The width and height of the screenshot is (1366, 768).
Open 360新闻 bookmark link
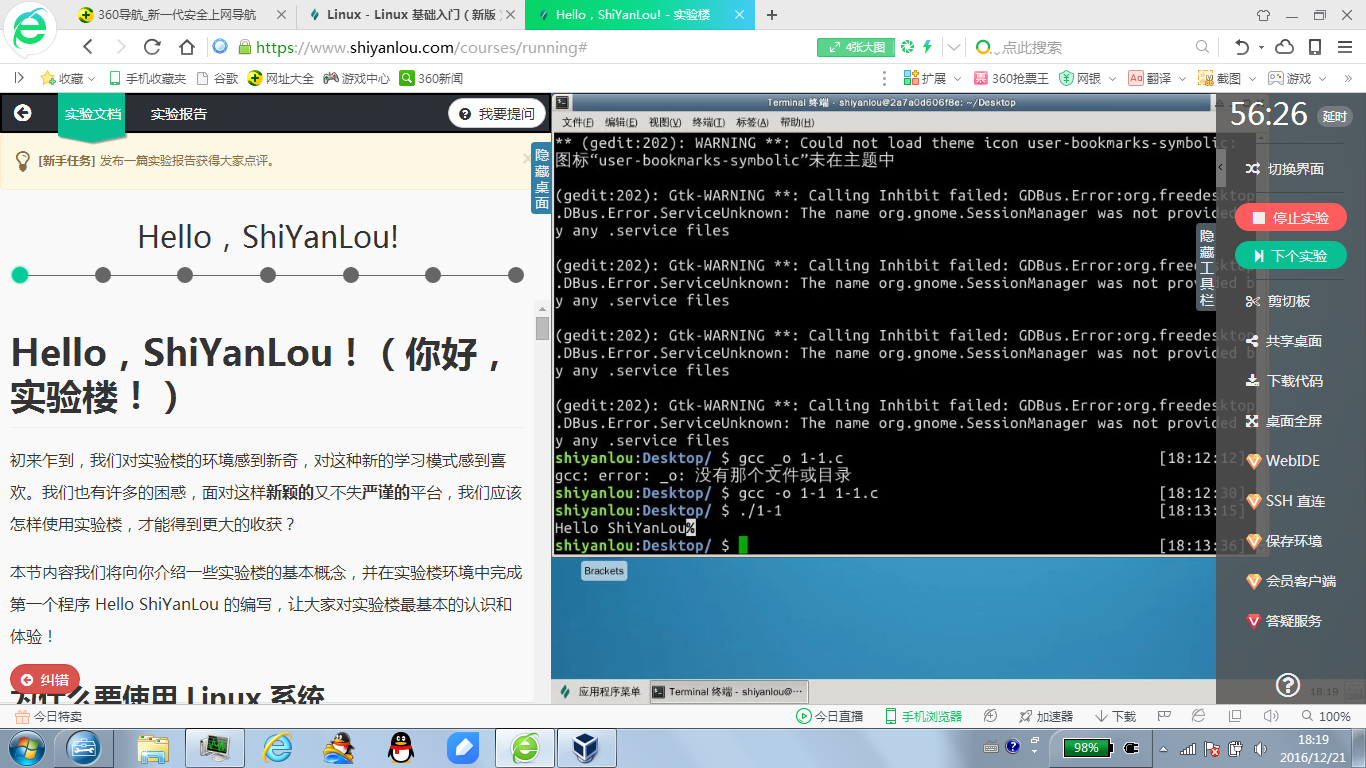[431, 78]
